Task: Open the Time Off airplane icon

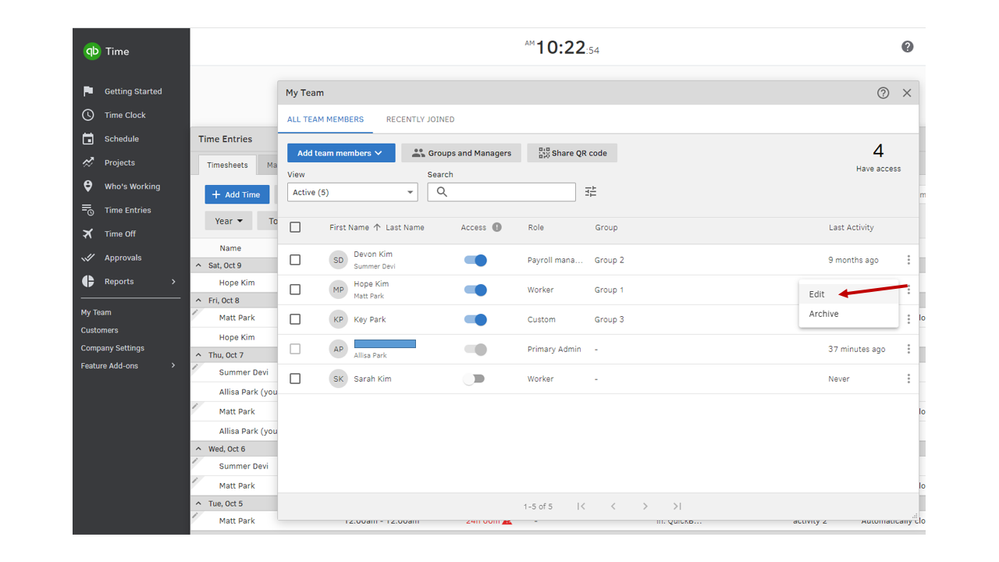Action: click(x=88, y=234)
